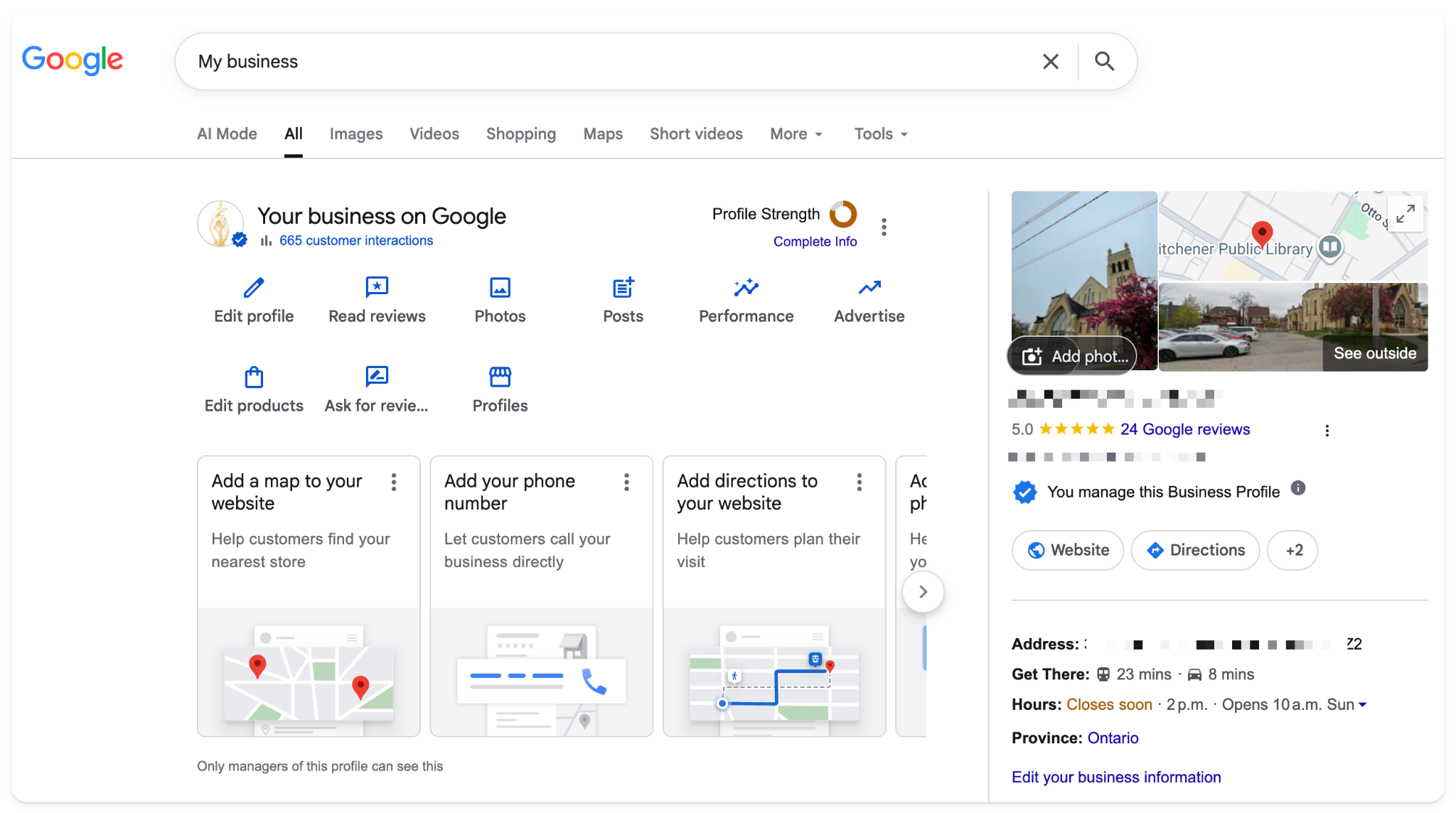This screenshot has height=813, width=1456.
Task: Click Edit your business information link
Action: pyautogui.click(x=1116, y=777)
